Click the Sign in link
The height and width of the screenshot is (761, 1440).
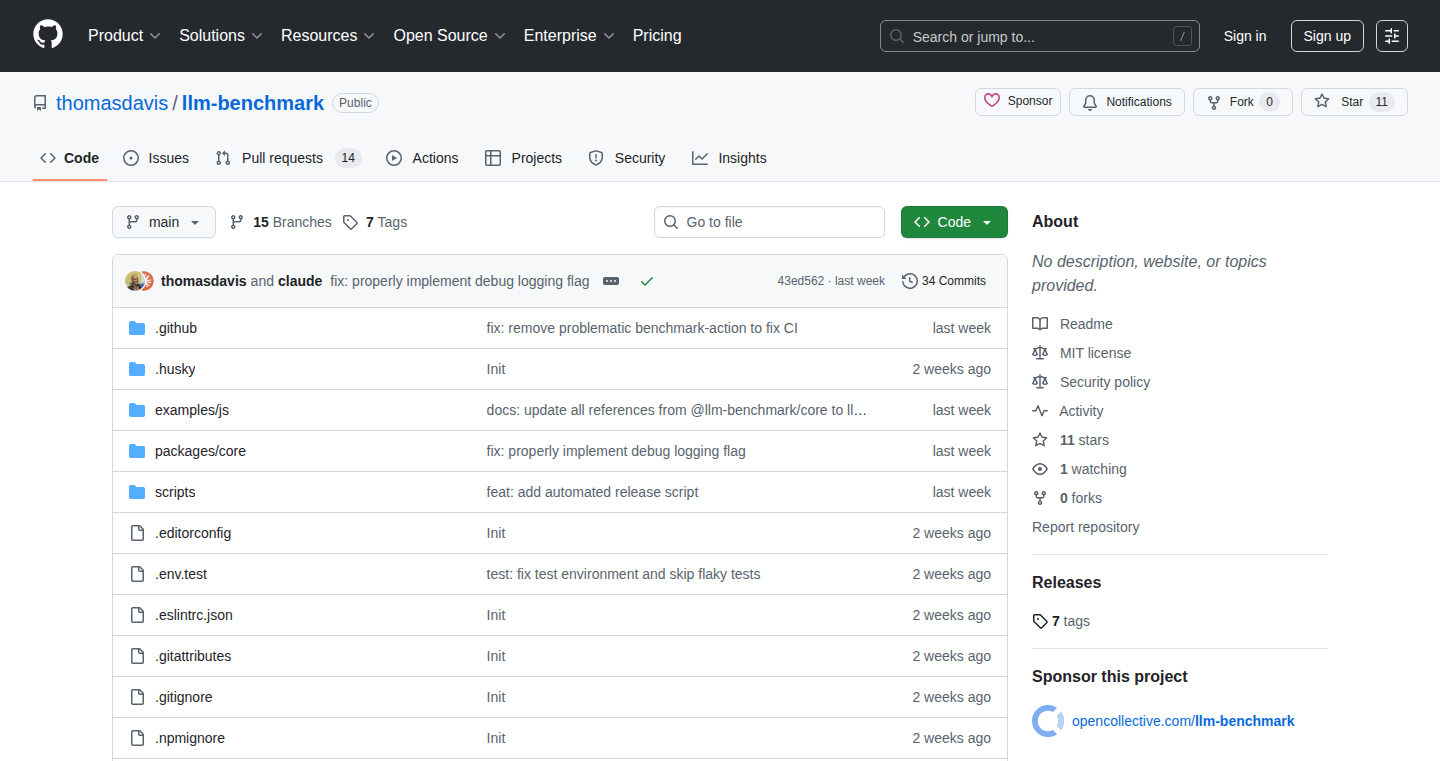tap(1245, 36)
